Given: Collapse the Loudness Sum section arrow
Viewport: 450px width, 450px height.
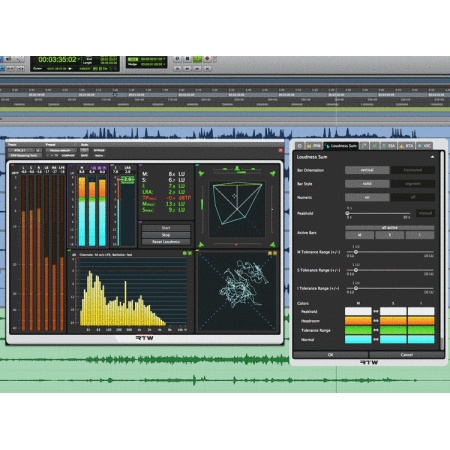Looking at the screenshot, I should pyautogui.click(x=432, y=157).
